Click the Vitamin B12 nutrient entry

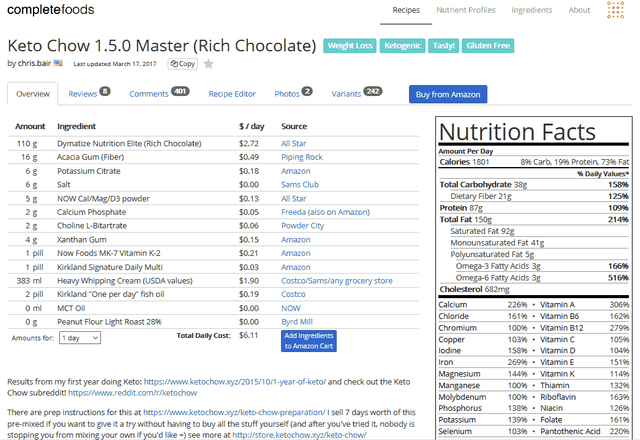[584, 328]
